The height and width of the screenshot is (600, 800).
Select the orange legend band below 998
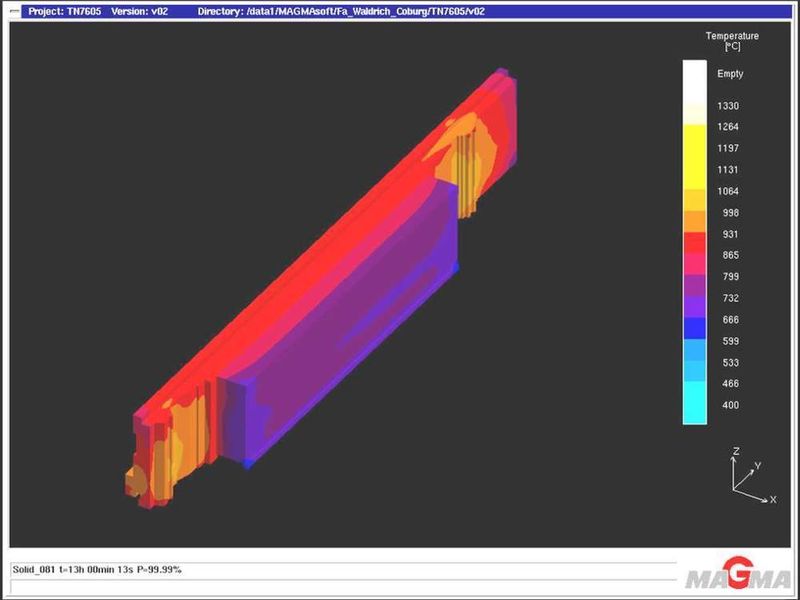point(694,221)
